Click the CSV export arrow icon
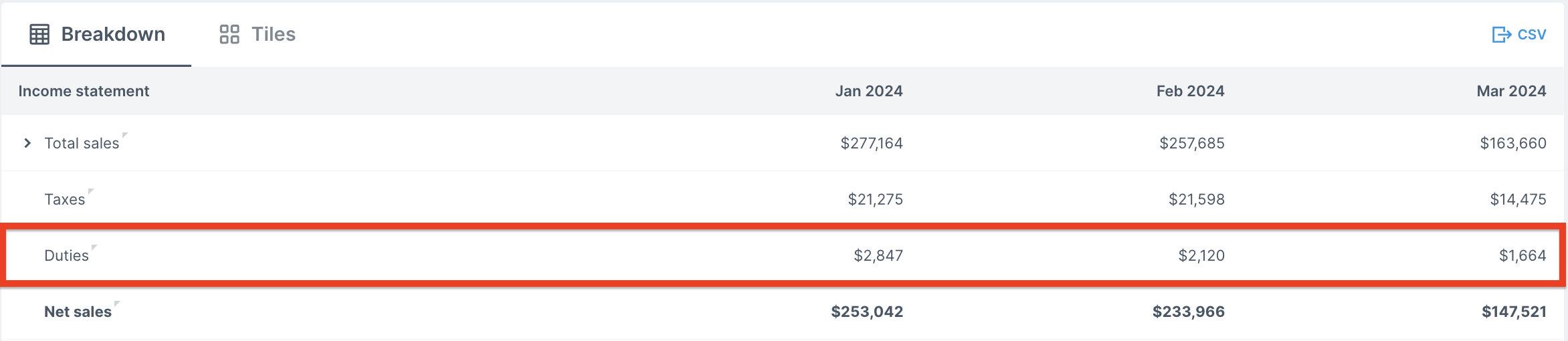 point(1502,34)
